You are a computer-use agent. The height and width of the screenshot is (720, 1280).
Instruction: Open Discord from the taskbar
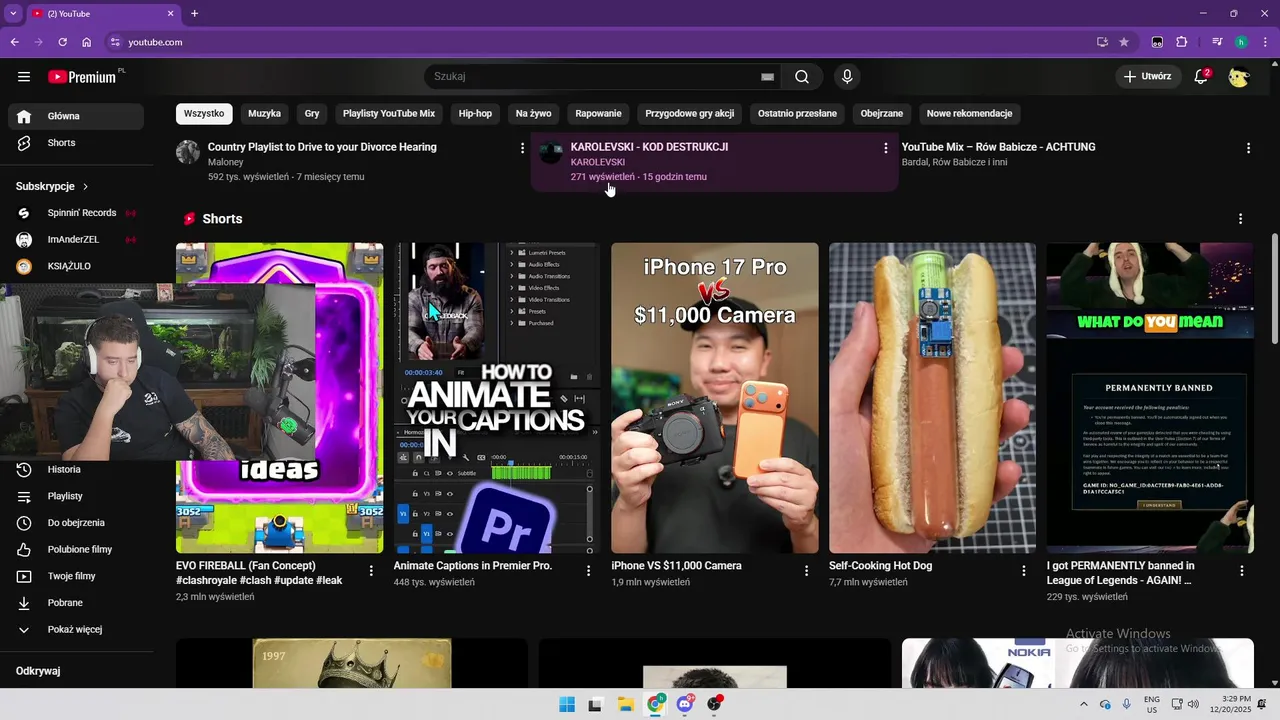[685, 704]
